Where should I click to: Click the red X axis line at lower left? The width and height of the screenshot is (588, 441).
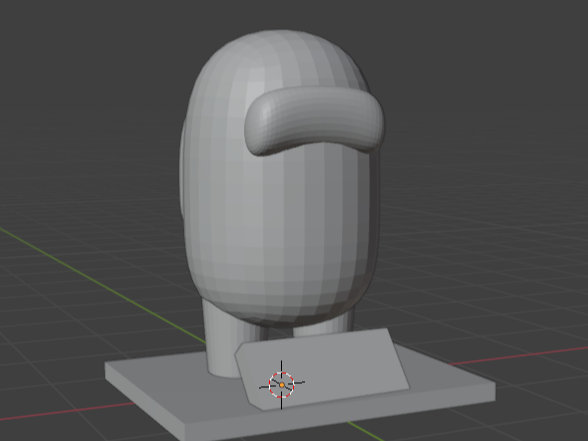[x=68, y=411]
